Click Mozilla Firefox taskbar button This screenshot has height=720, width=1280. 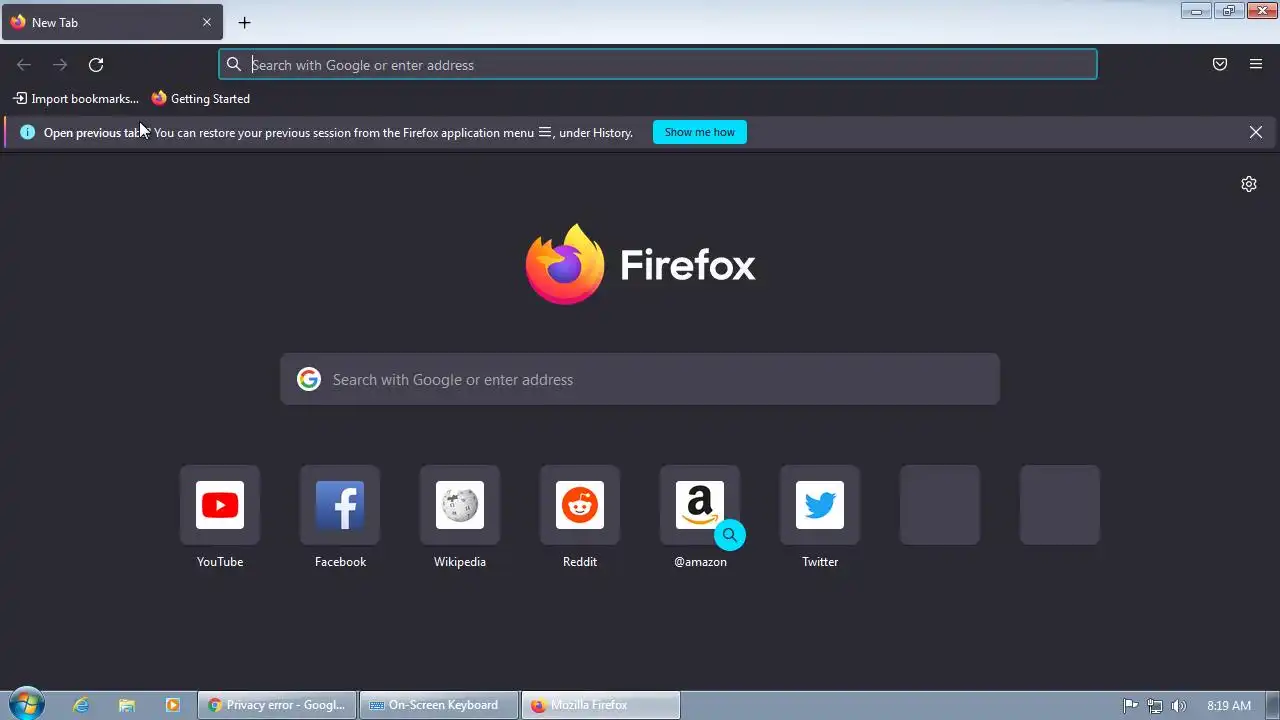click(601, 705)
